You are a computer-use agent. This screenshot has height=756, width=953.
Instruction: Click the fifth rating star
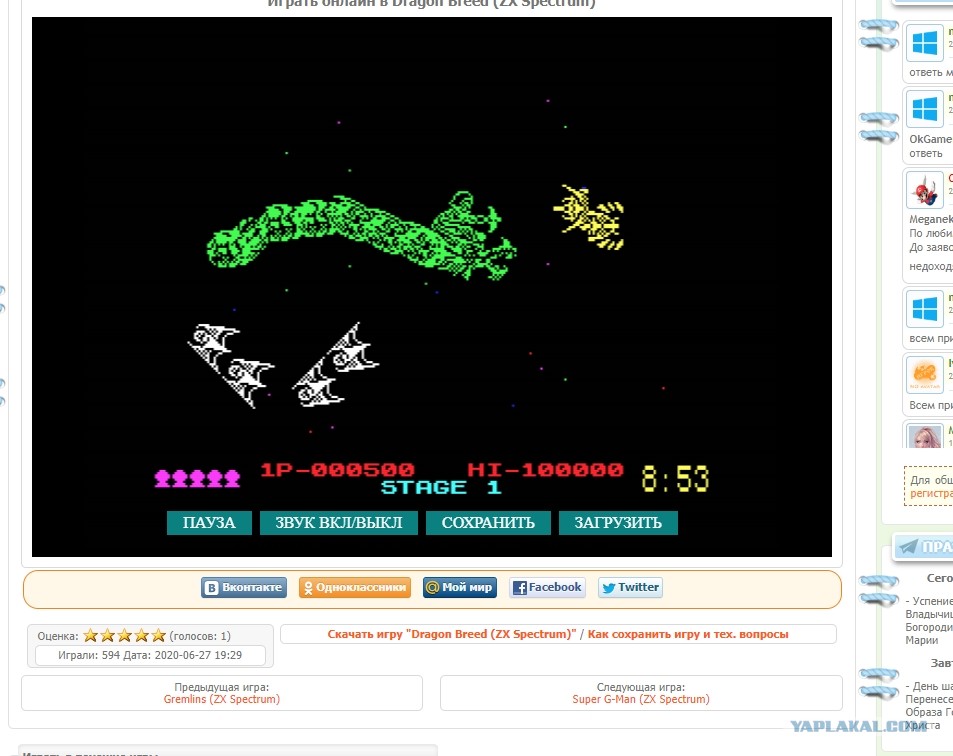pyautogui.click(x=159, y=636)
